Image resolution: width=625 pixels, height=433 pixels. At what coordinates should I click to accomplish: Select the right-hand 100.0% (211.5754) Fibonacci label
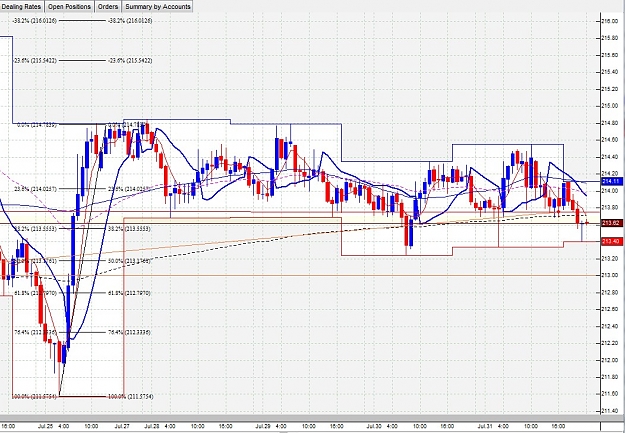point(130,397)
